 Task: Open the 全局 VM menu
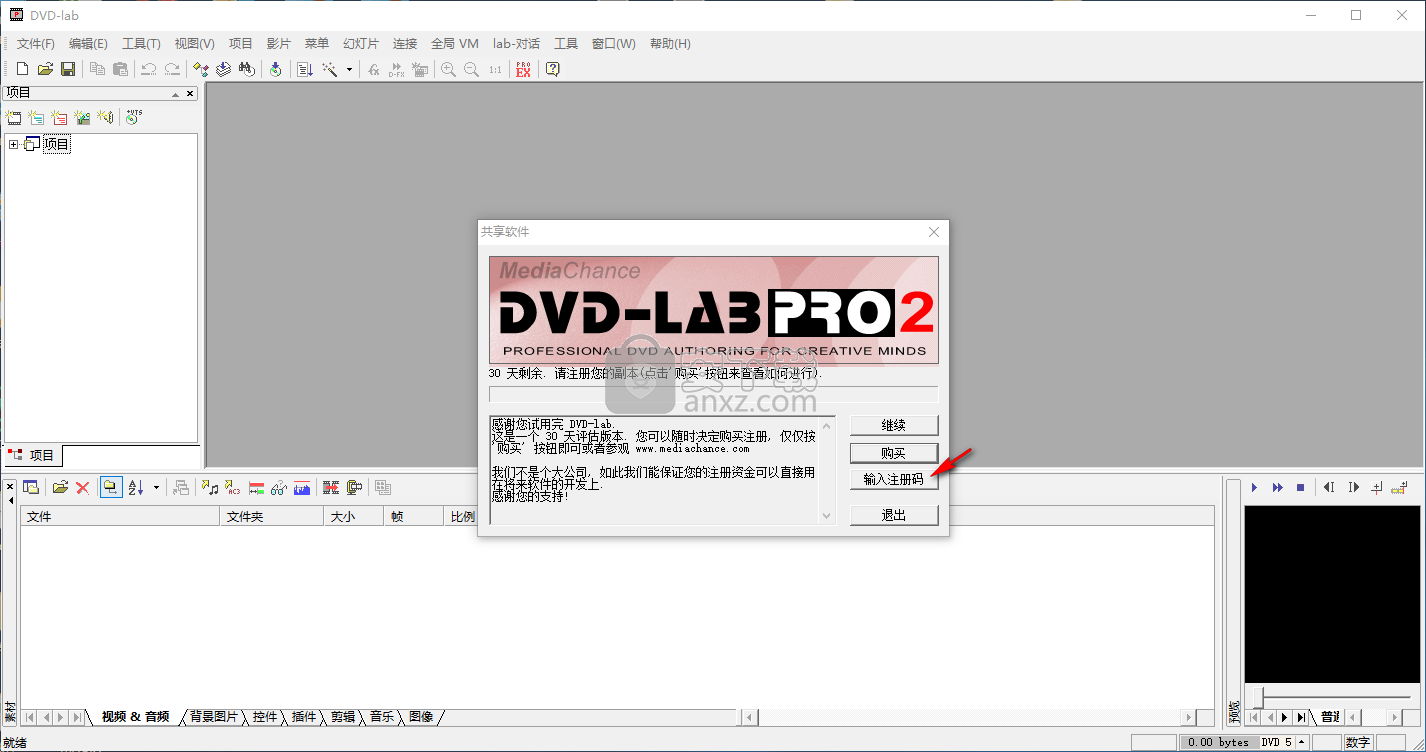[455, 43]
